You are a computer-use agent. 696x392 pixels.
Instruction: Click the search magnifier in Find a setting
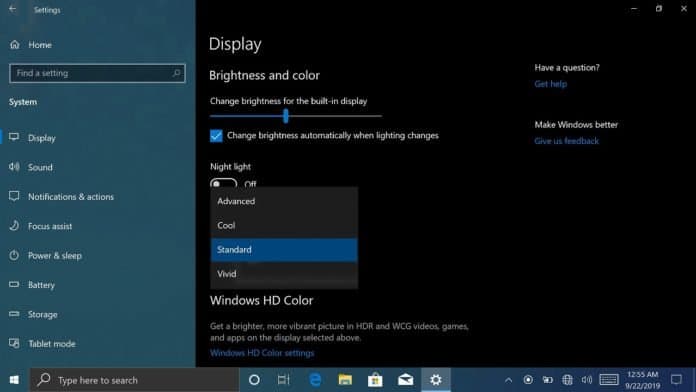[176, 73]
